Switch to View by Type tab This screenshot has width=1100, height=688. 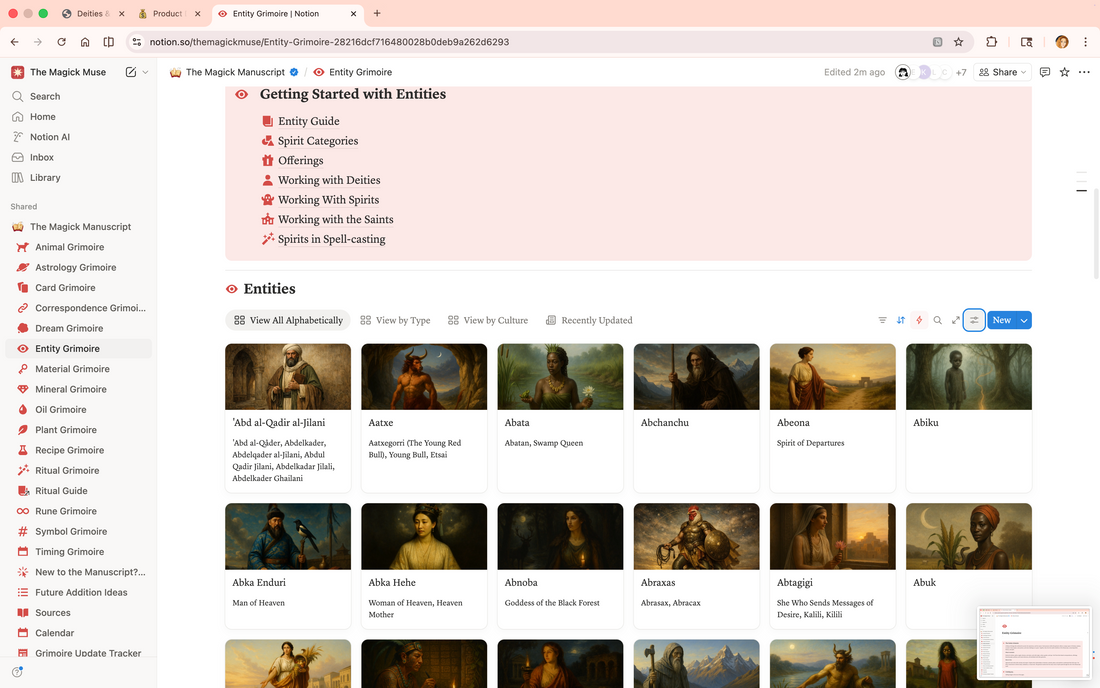395,321
